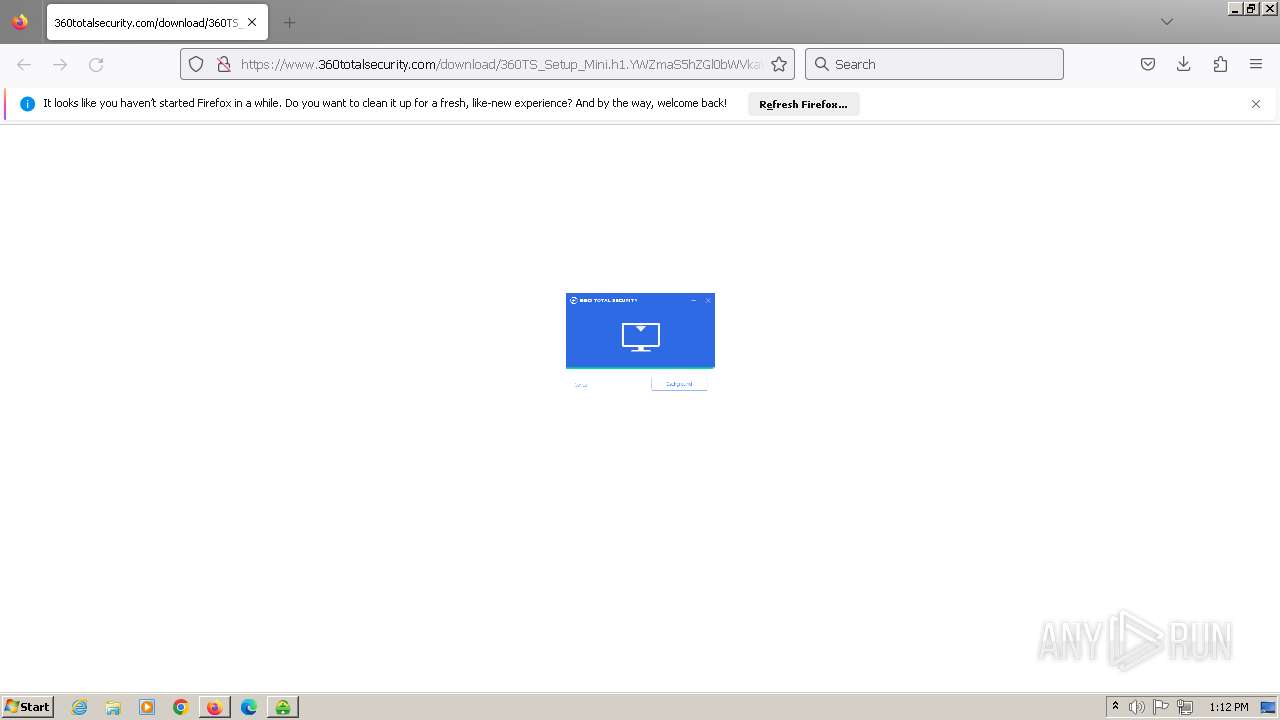Open Windows Media Player taskbar icon
The height and width of the screenshot is (720, 1280).
click(147, 707)
